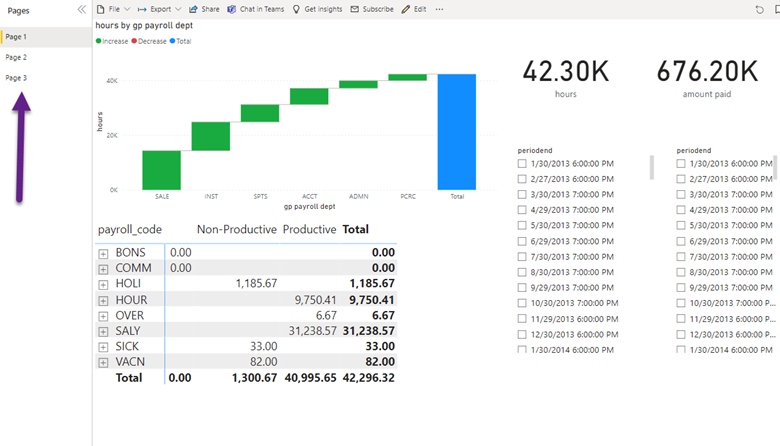The image size is (780, 446).
Task: Click Subscribe envelope icon
Action: coord(355,9)
